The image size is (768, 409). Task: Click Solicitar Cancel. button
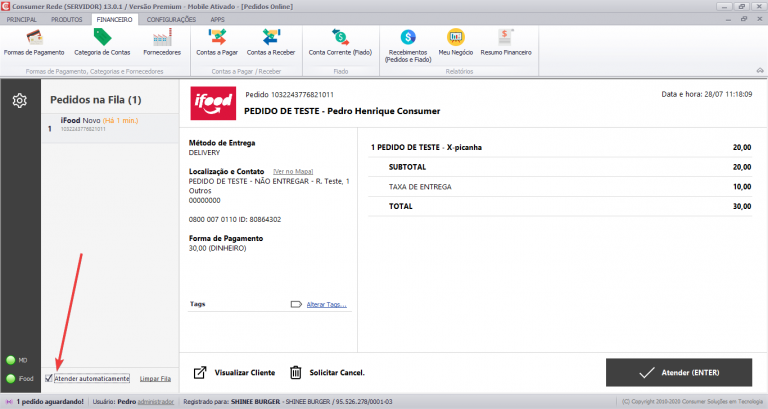pyautogui.click(x=327, y=372)
